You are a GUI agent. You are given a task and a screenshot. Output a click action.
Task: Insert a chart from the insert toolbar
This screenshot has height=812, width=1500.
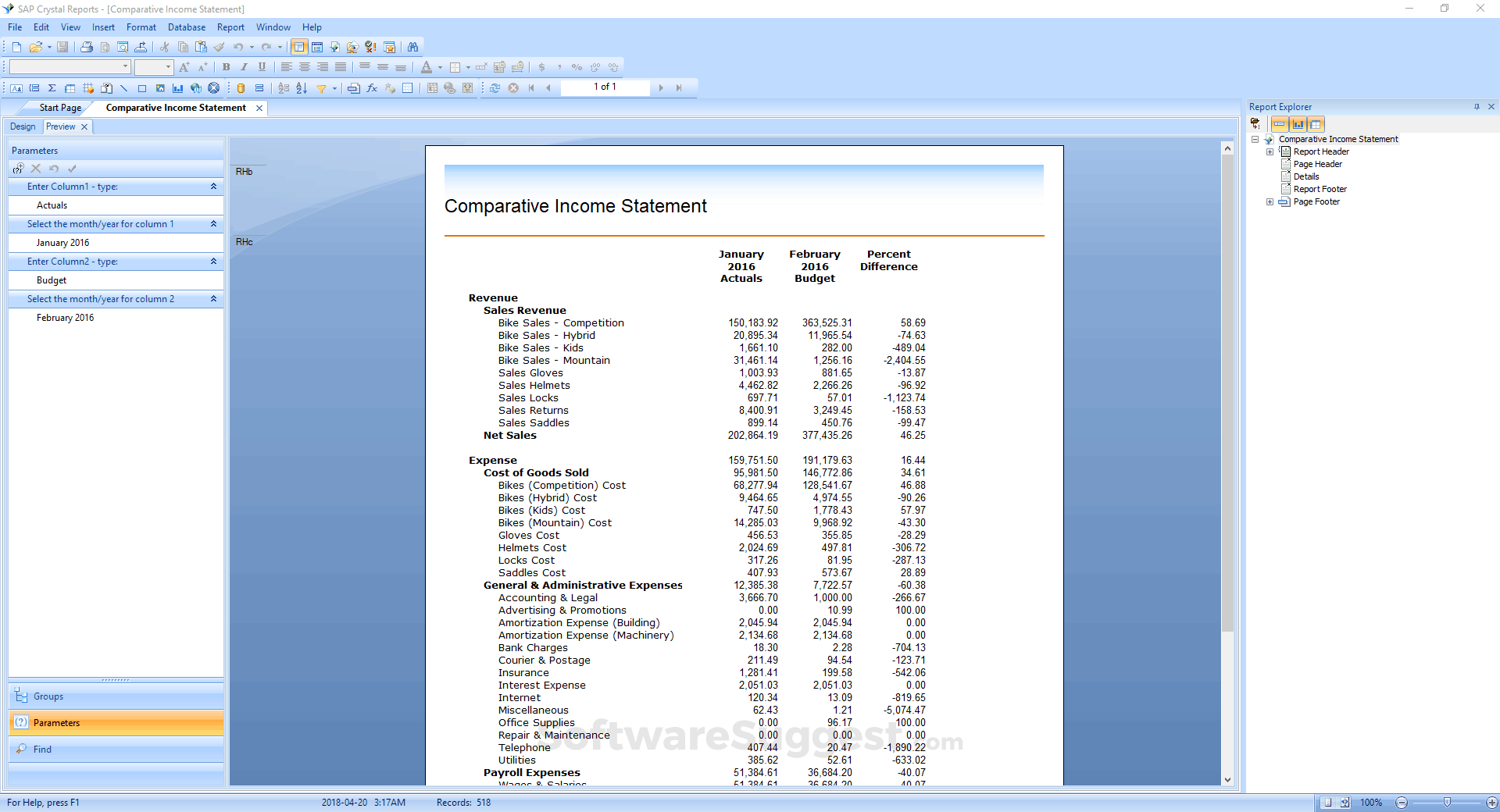[178, 87]
